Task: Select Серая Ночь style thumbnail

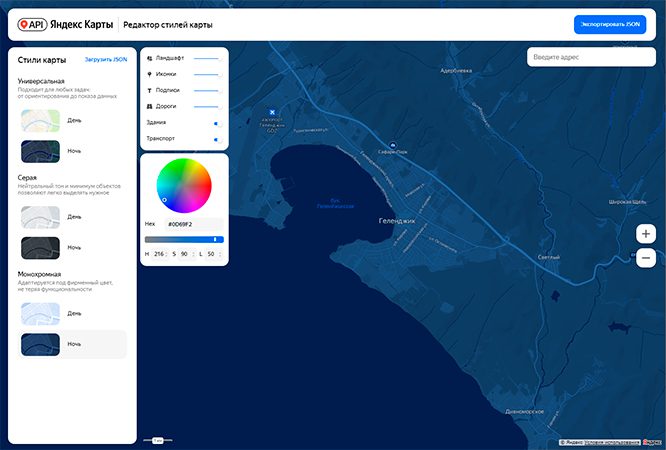Action: click(40, 248)
